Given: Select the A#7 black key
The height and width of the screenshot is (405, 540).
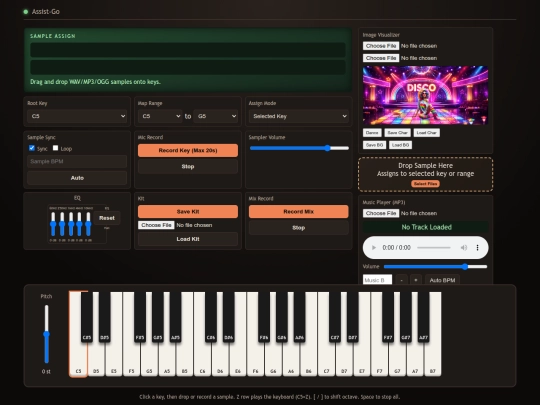Looking at the screenshot, I should pos(423,317).
